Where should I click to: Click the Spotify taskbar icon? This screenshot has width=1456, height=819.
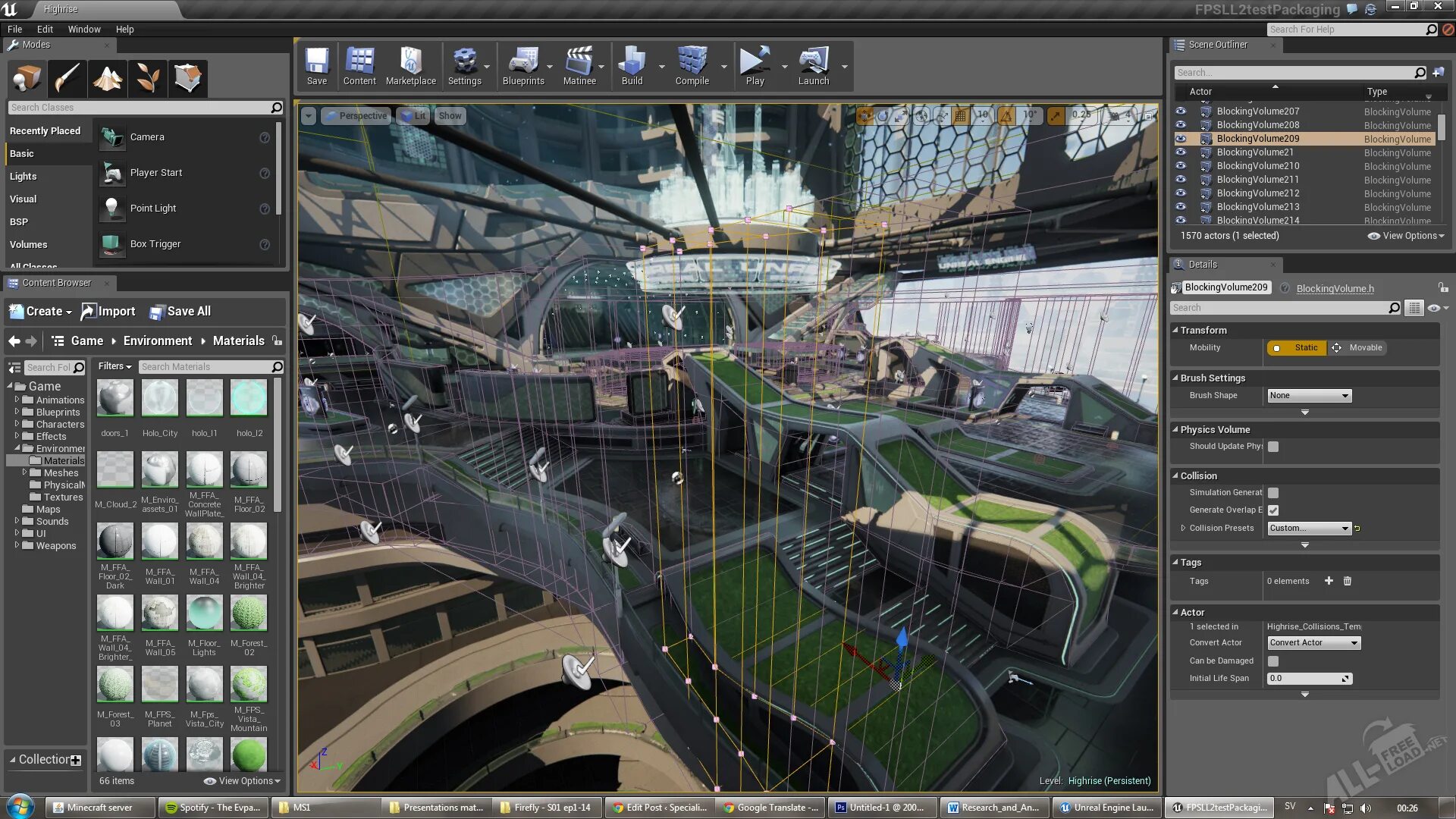click(x=213, y=807)
